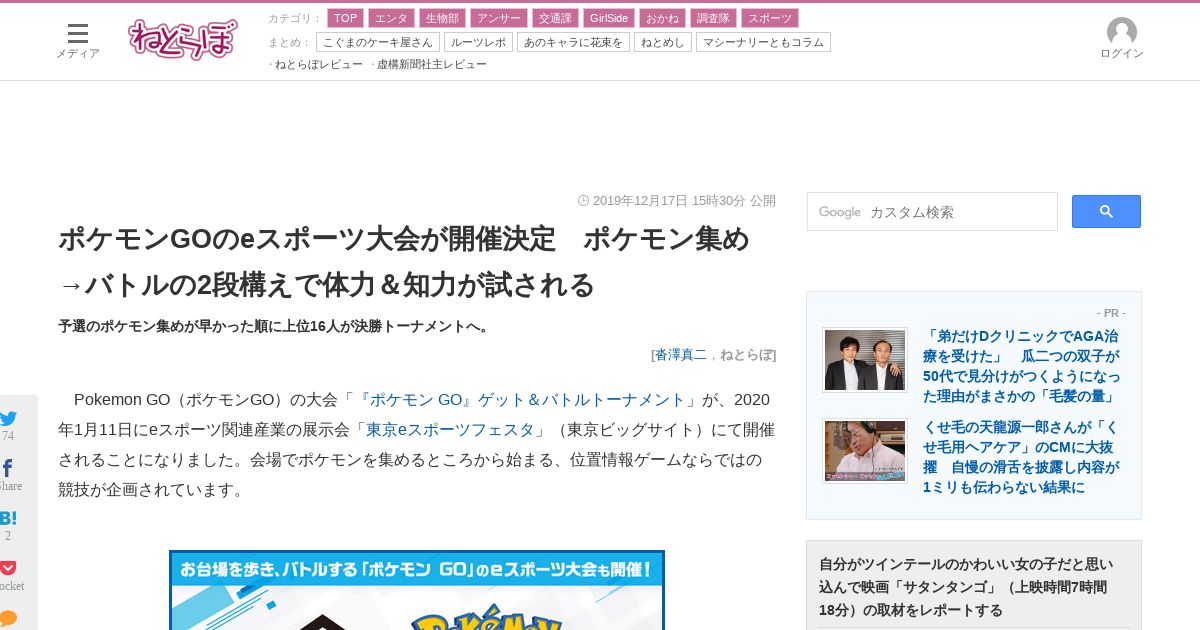Select the おかね category tab

click(x=662, y=18)
